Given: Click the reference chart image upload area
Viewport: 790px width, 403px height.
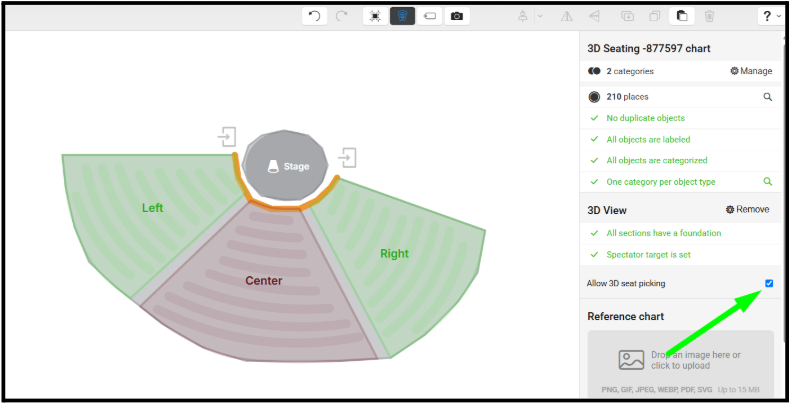Looking at the screenshot, I should (x=680, y=364).
